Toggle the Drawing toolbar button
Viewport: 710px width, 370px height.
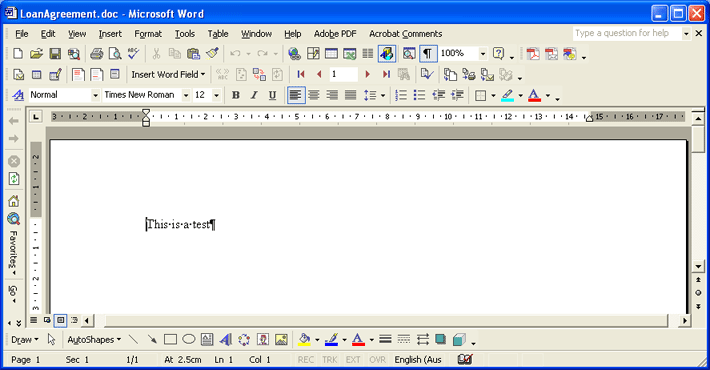tap(387, 54)
